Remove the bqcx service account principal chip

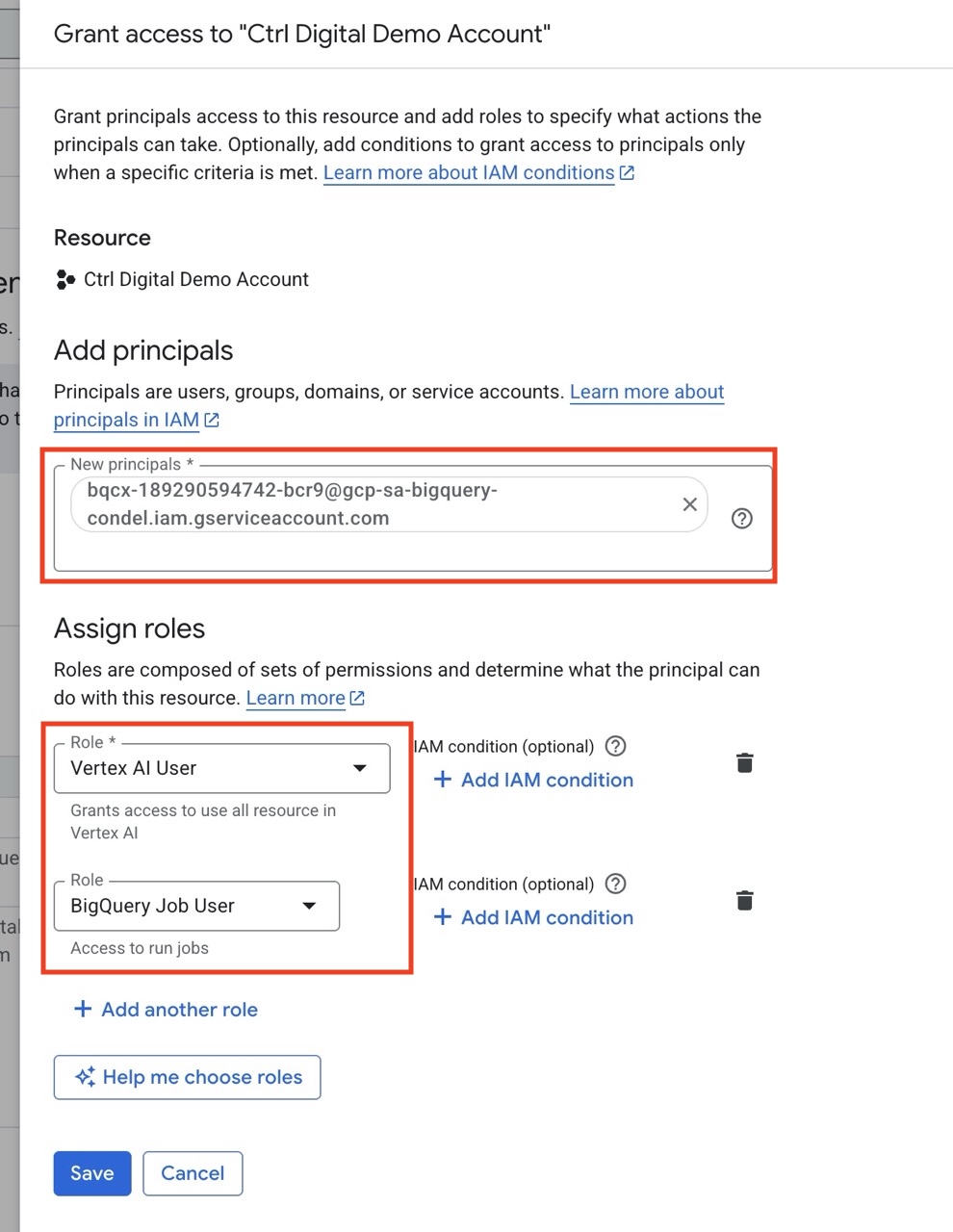pos(689,504)
